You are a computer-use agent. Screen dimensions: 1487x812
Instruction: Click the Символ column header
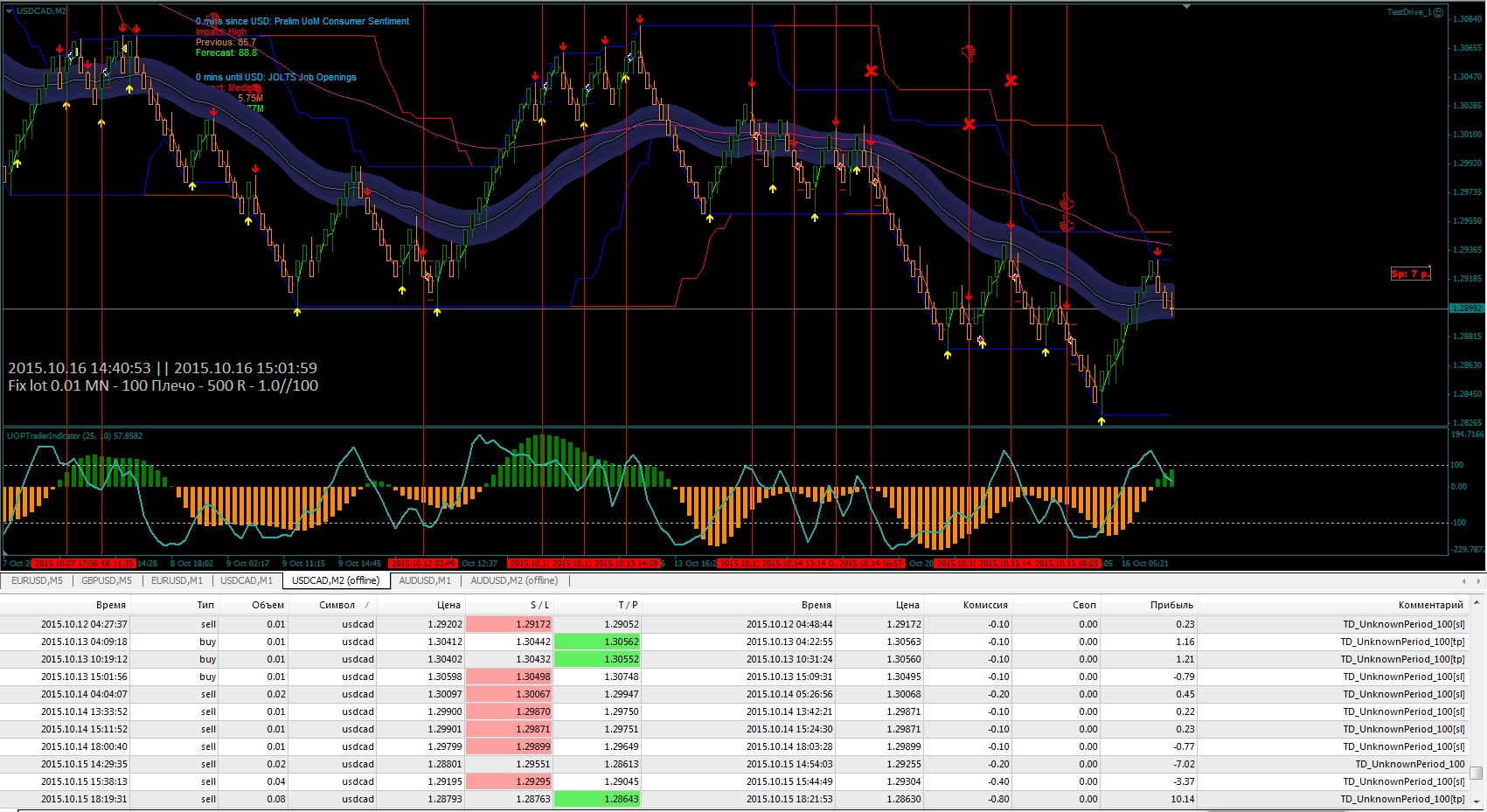(332, 605)
